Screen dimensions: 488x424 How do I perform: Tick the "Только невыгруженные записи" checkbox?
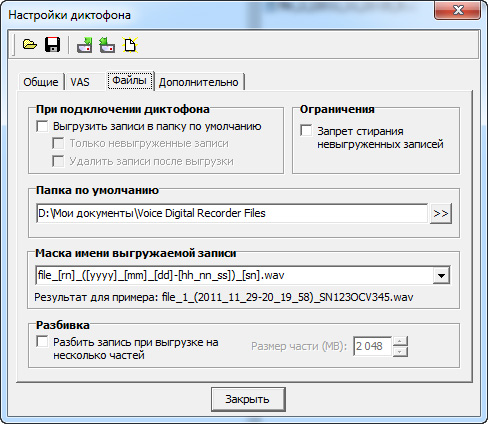pyautogui.click(x=58, y=144)
